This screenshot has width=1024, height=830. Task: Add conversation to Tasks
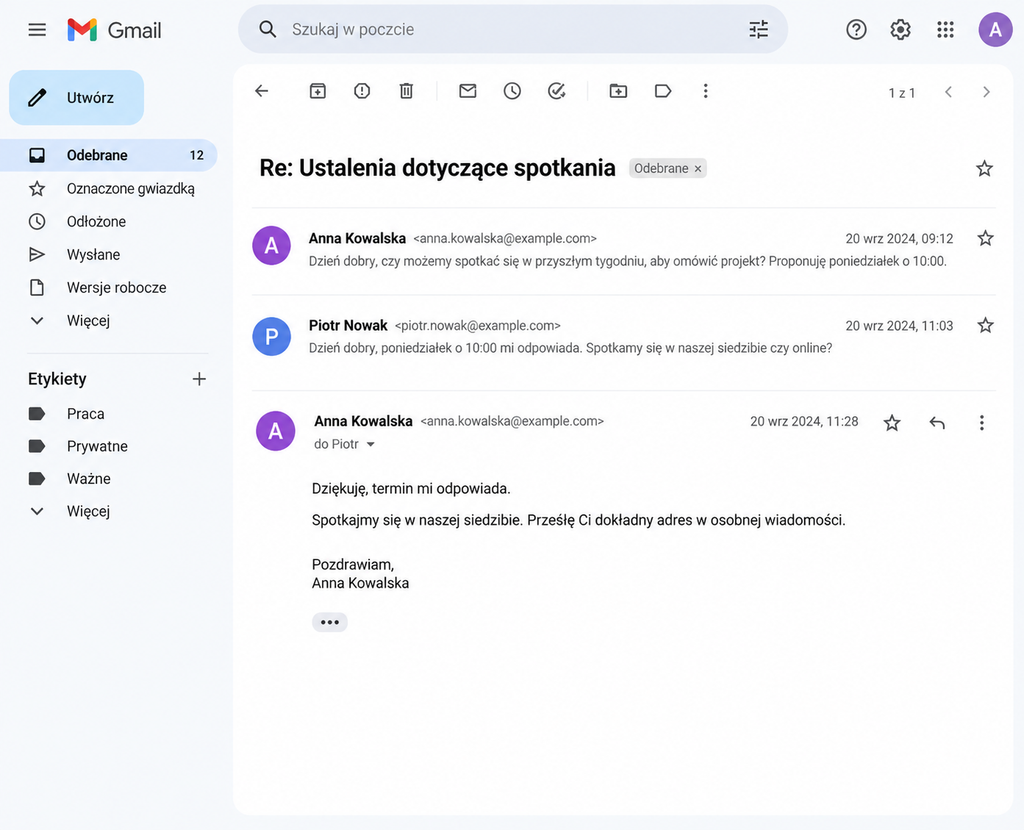point(556,91)
